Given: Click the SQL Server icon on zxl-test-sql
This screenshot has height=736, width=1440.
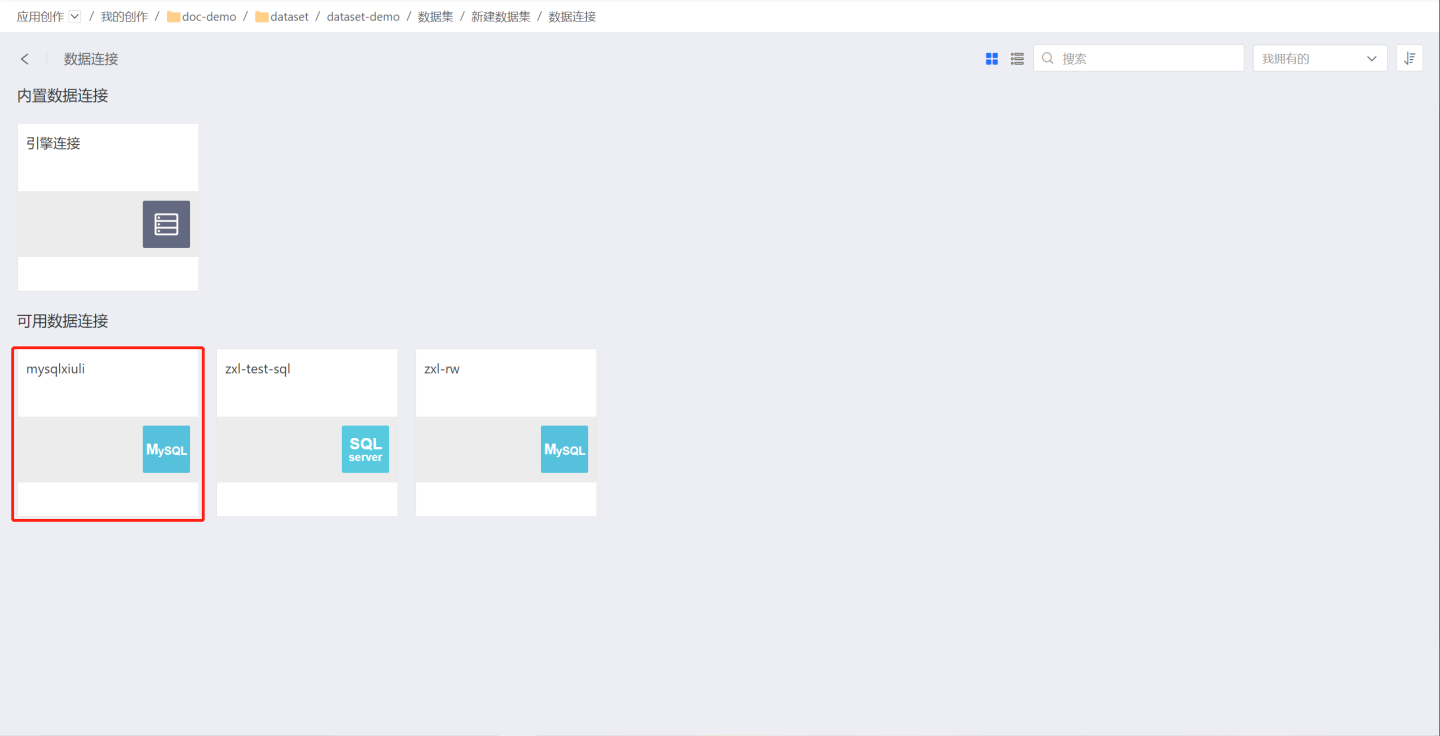Looking at the screenshot, I should pyautogui.click(x=365, y=449).
